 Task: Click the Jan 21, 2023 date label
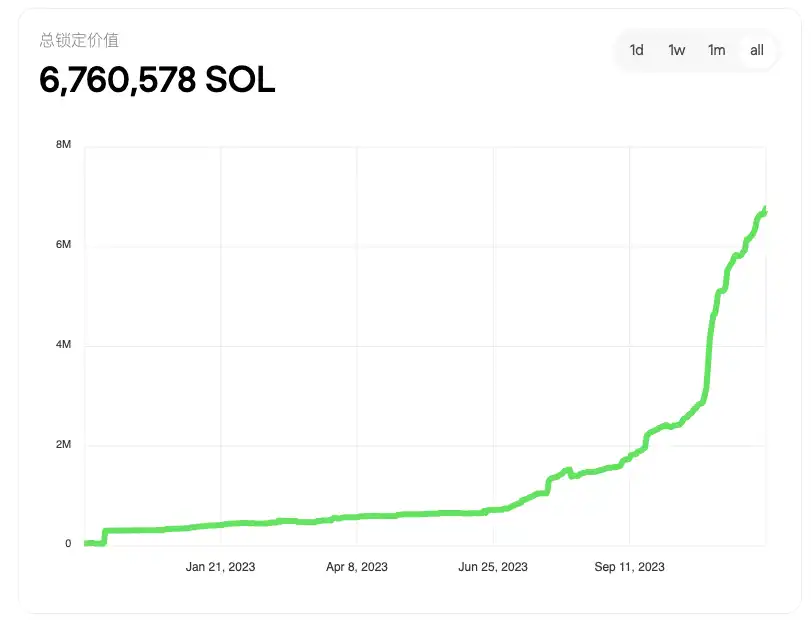tap(220, 567)
